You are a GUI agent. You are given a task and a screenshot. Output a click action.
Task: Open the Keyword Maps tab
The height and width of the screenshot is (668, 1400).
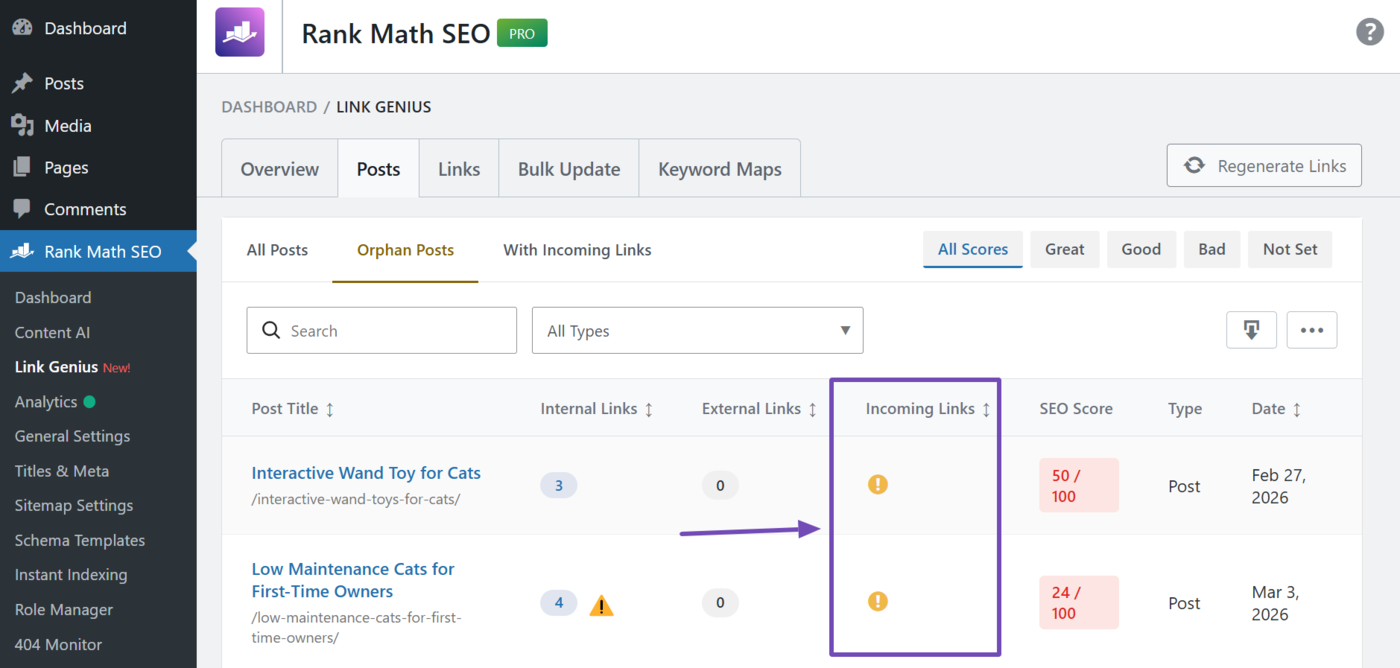pyautogui.click(x=720, y=169)
